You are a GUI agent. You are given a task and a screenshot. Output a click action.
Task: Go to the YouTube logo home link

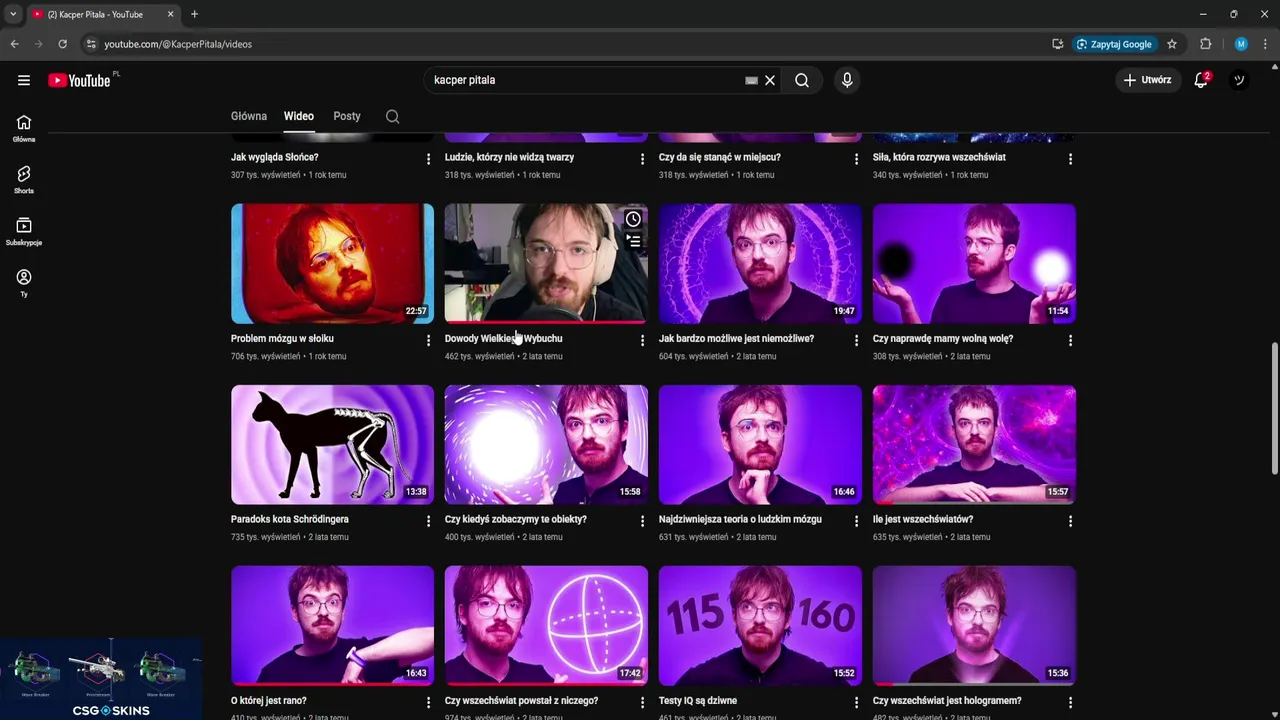[80, 80]
